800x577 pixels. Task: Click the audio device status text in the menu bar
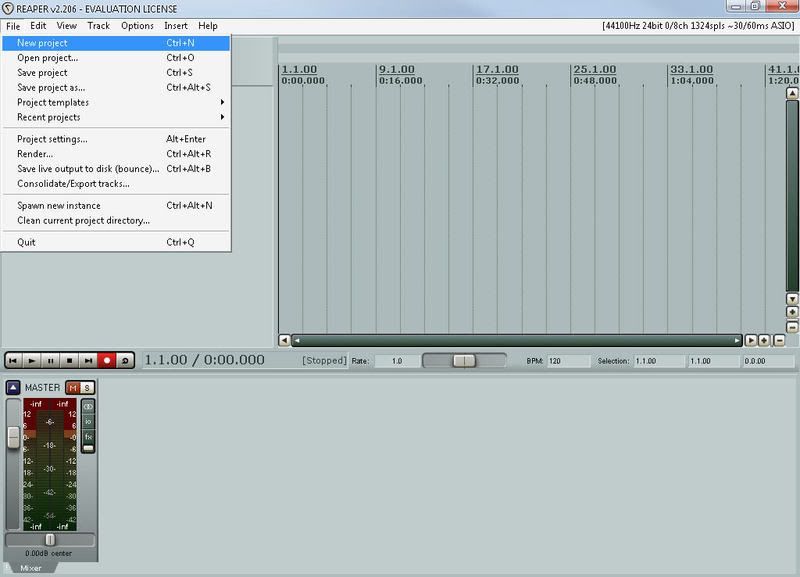pos(698,26)
